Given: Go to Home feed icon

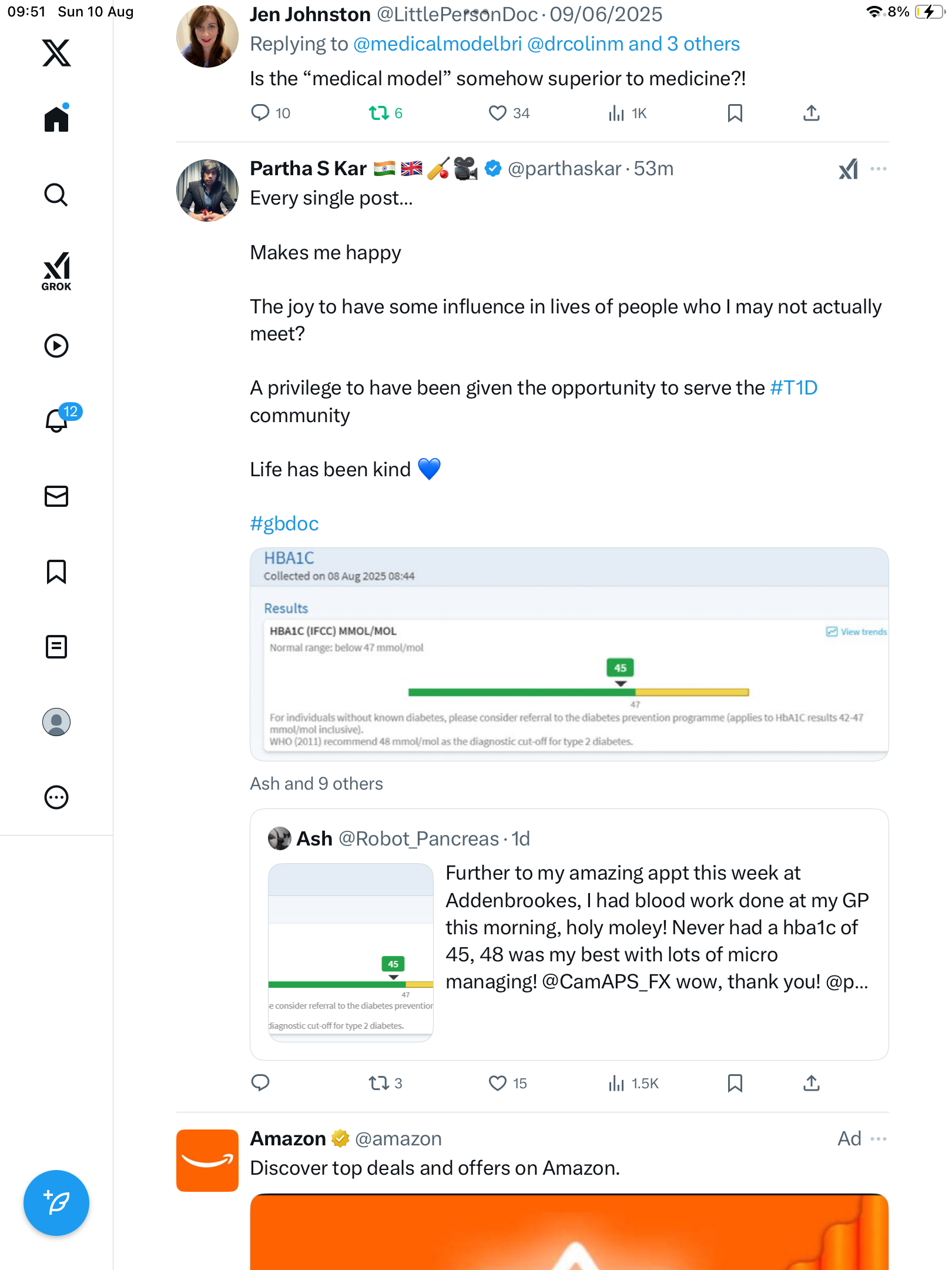Looking at the screenshot, I should (56, 119).
